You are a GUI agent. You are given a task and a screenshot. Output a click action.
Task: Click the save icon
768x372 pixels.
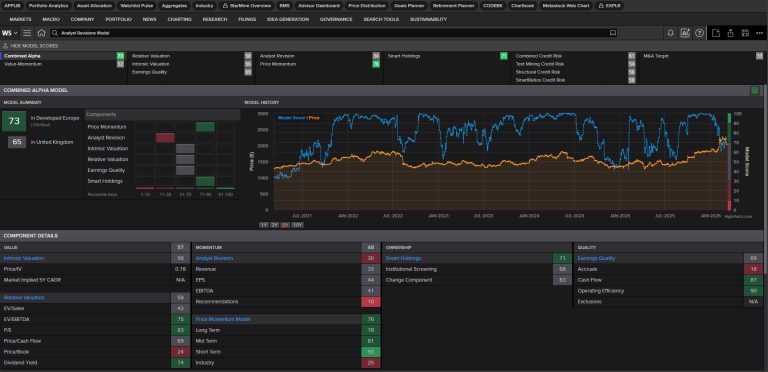(x=745, y=33)
